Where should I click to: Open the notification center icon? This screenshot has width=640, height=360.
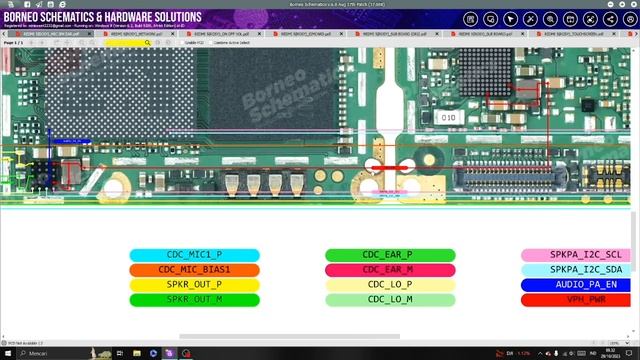pos(630,353)
